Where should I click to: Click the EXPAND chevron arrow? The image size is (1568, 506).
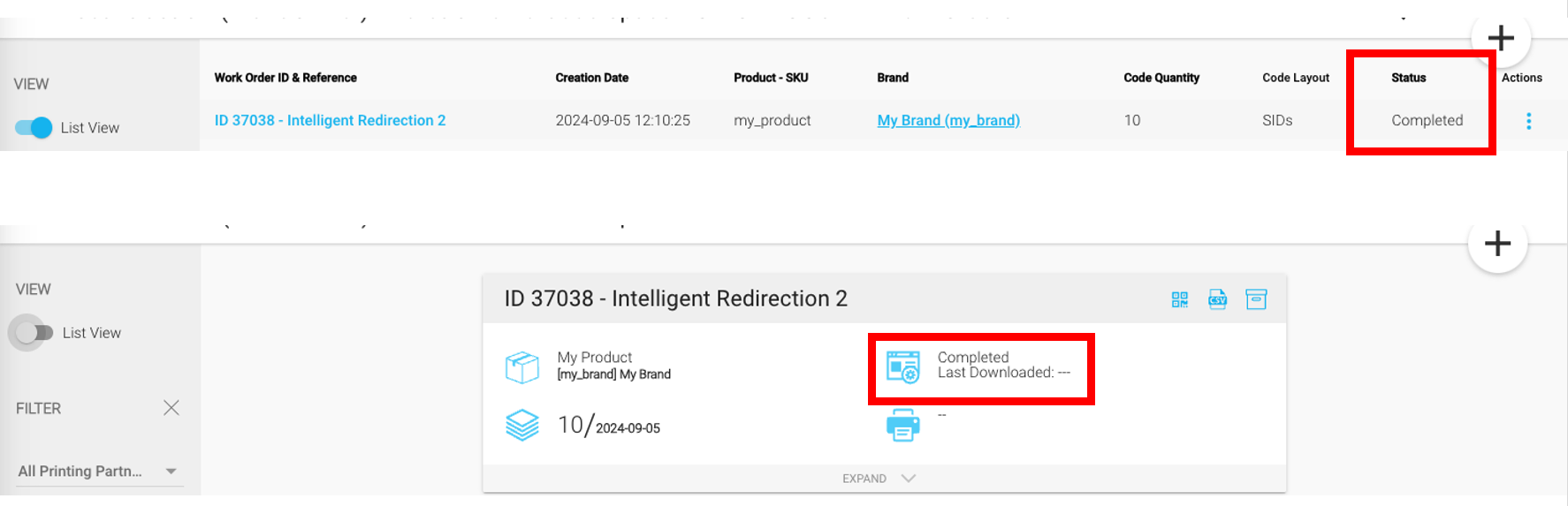pos(908,478)
